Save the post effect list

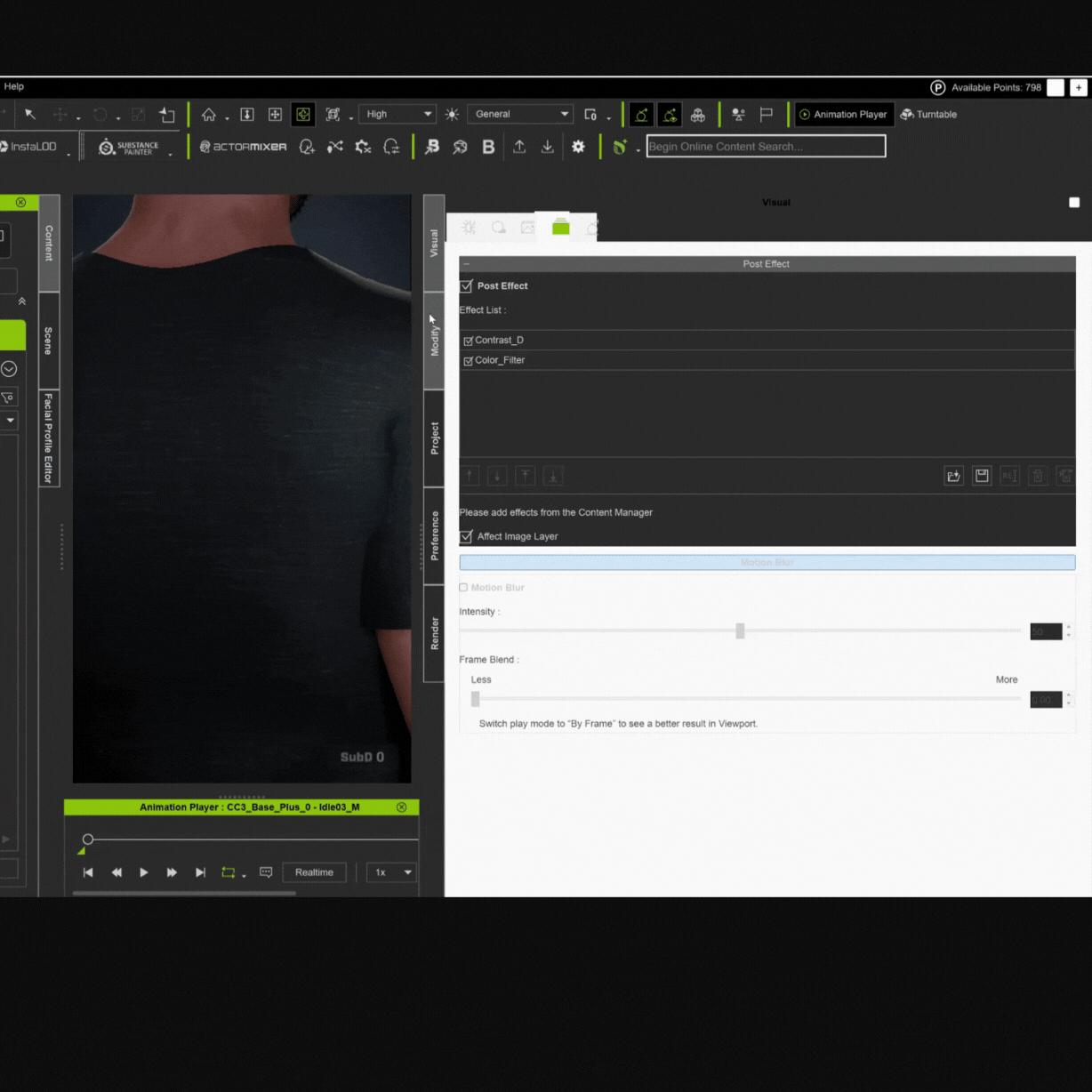(x=982, y=476)
